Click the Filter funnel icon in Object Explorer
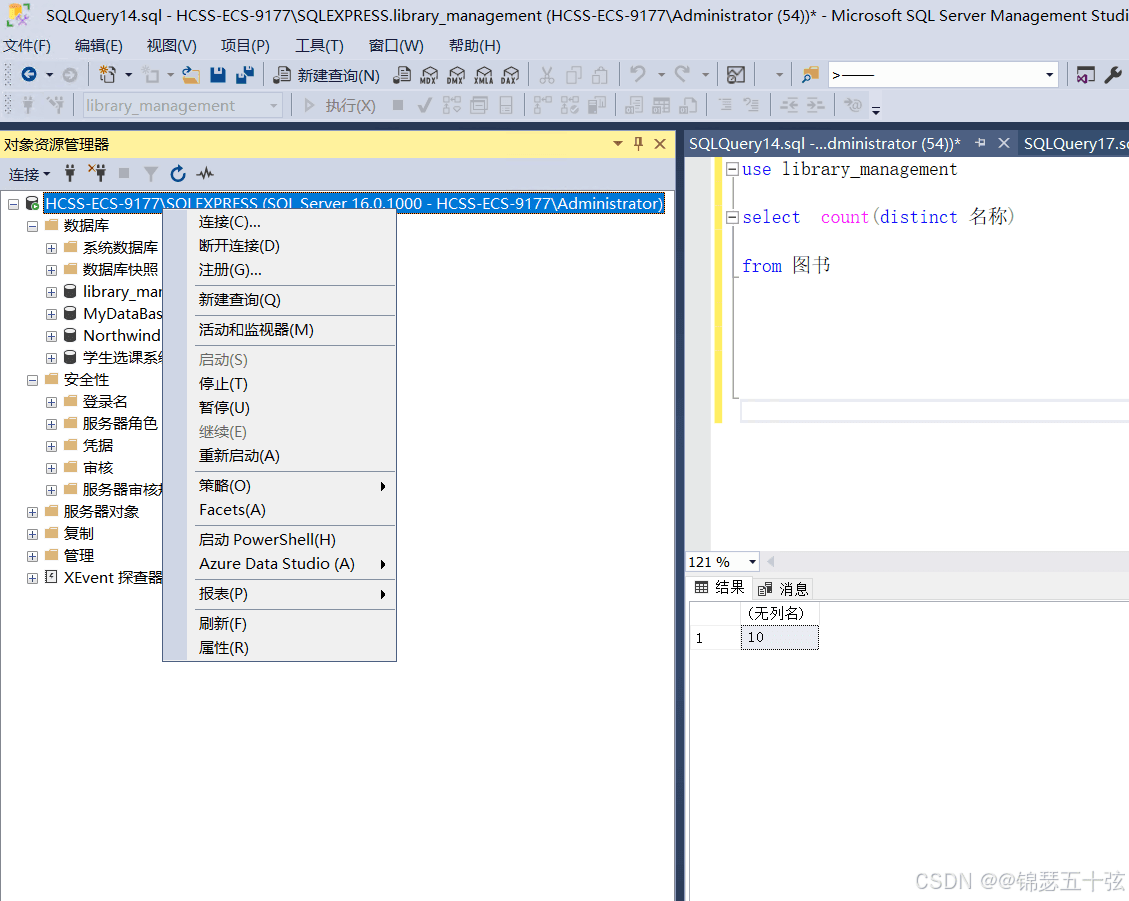Screen dimensions: 1129x901 pyautogui.click(x=150, y=174)
